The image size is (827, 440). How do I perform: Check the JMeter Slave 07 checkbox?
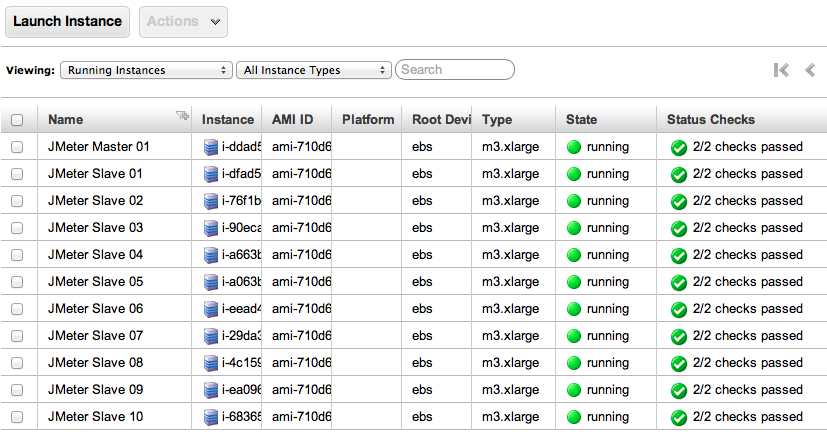point(17,336)
